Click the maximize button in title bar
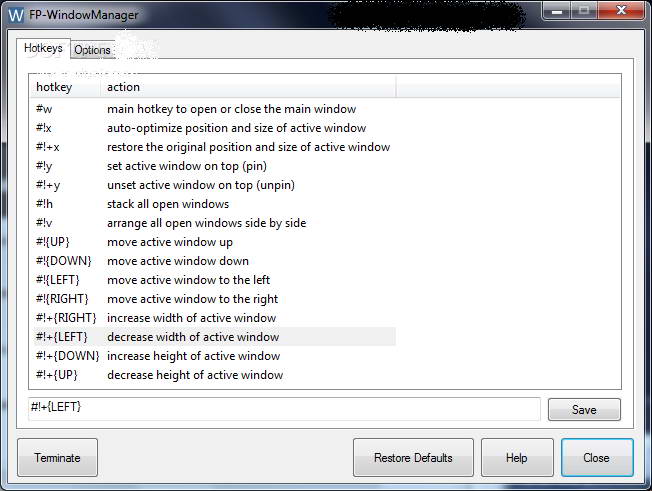Viewport: 652px width, 491px height. (x=584, y=11)
